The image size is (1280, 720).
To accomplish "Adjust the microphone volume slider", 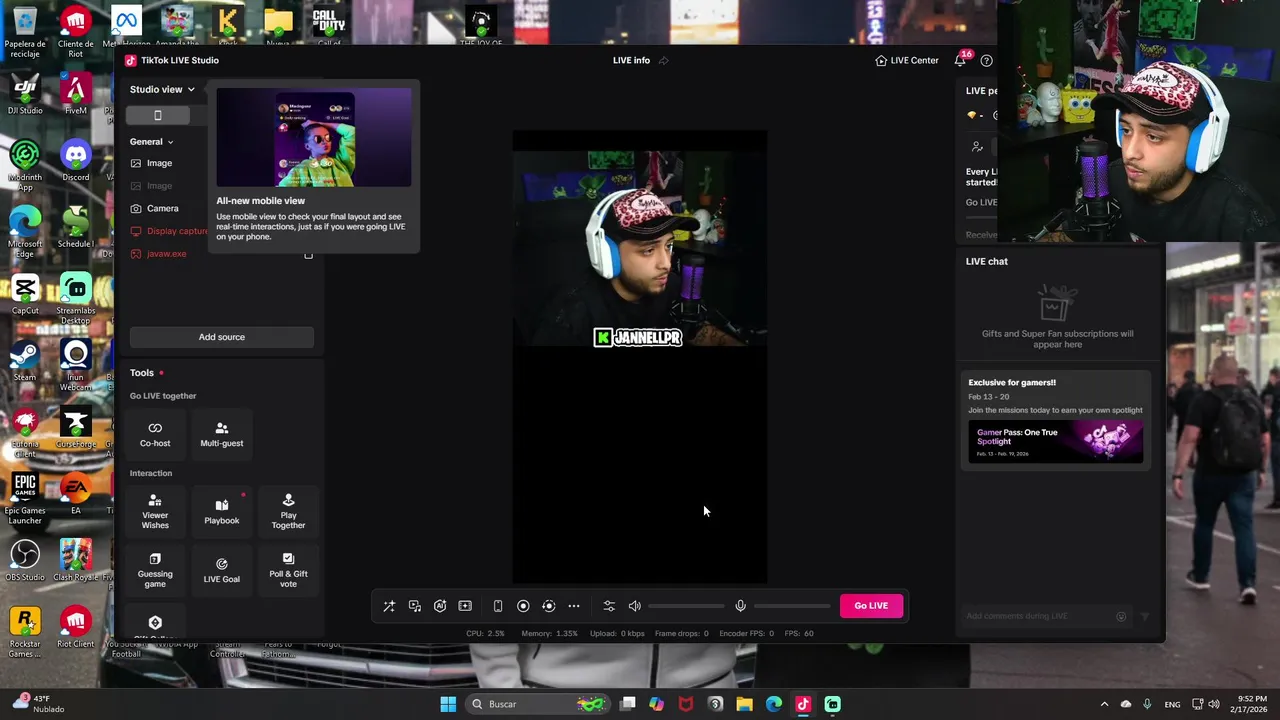I will pyautogui.click(x=792, y=606).
